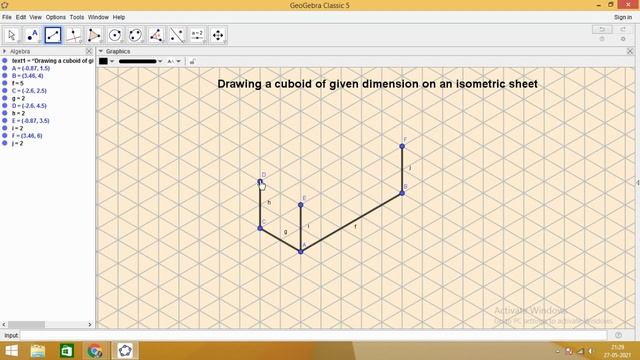The image size is (640, 360).
Task: Open Chrome from taskbar
Action: click(x=95, y=351)
